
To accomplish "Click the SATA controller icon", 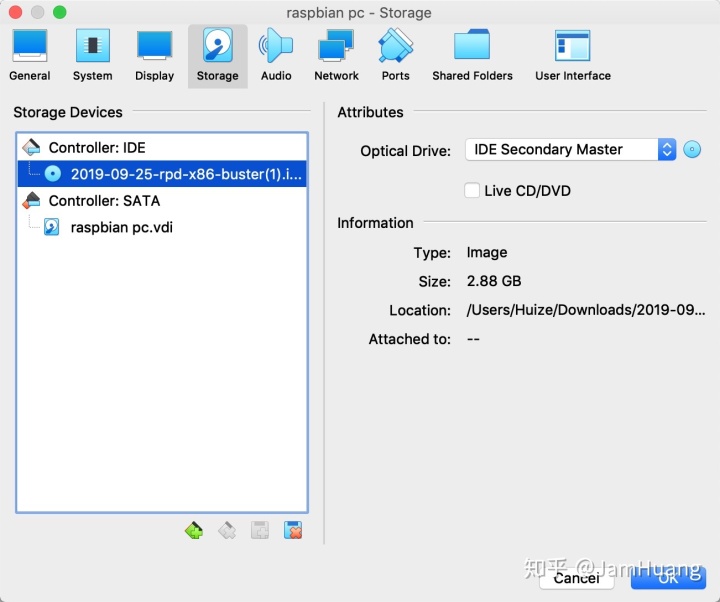I will click(x=31, y=201).
